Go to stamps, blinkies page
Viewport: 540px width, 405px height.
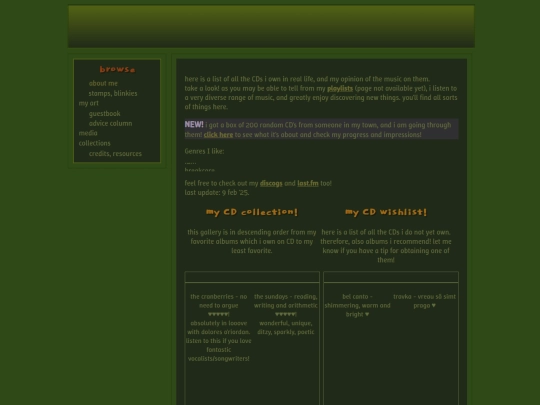tap(113, 93)
